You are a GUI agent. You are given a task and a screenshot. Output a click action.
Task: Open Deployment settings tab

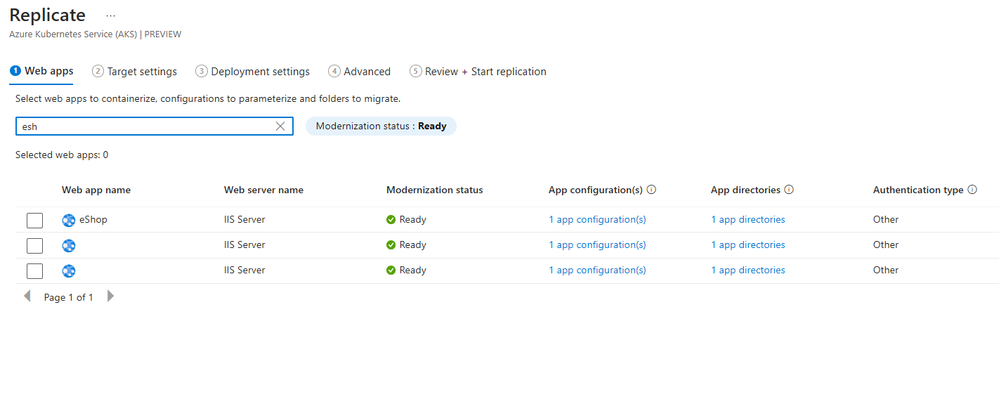click(253, 71)
